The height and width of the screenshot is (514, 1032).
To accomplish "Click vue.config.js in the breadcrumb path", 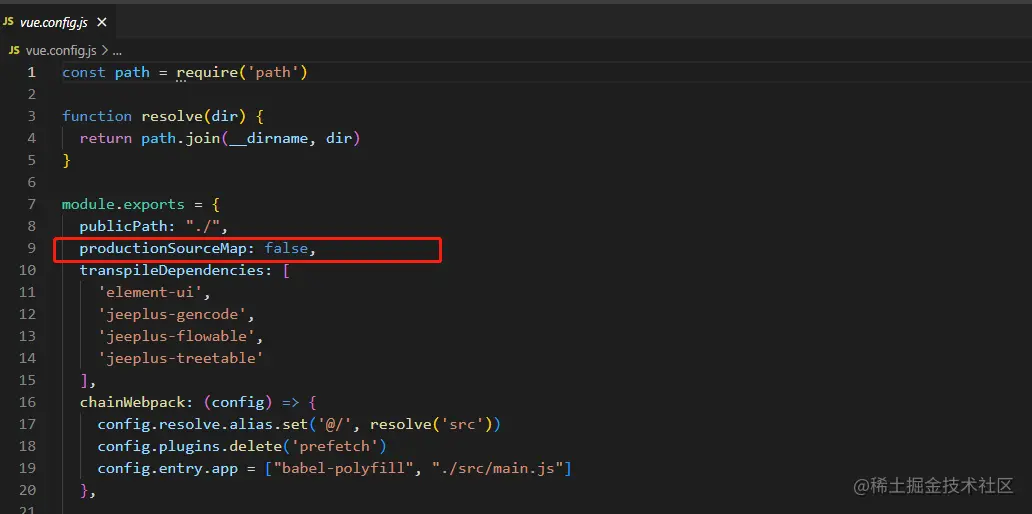I will (61, 51).
